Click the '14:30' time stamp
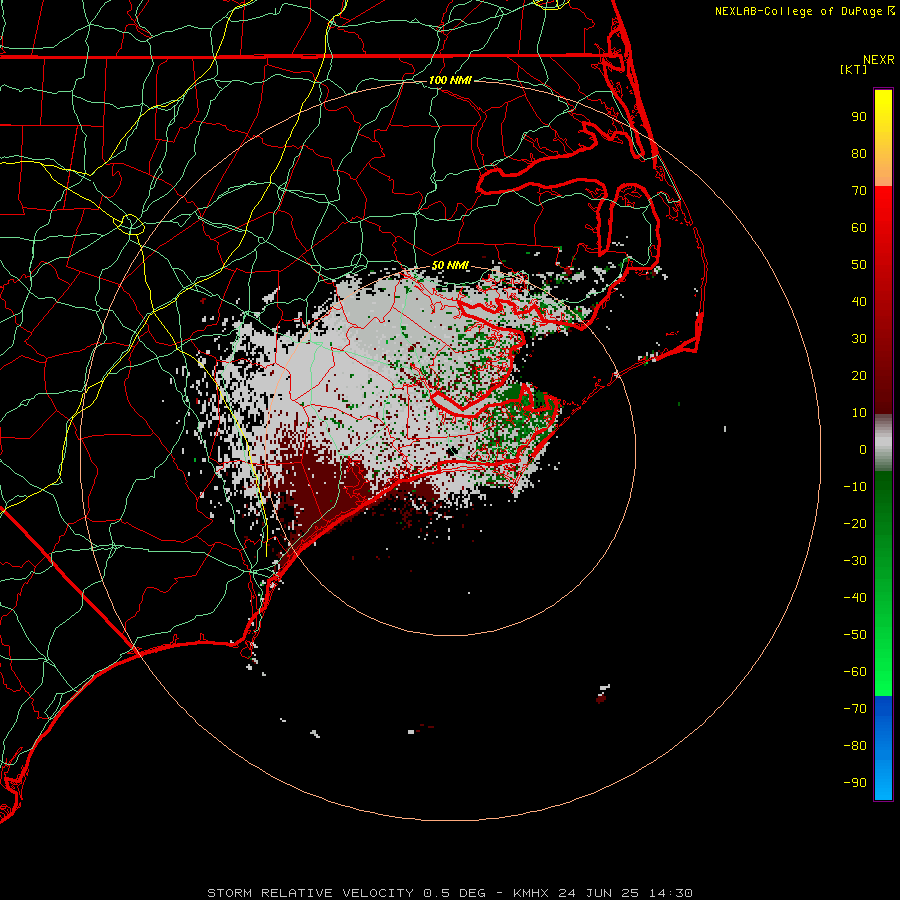Screen dimensions: 900x900 [x=670, y=893]
